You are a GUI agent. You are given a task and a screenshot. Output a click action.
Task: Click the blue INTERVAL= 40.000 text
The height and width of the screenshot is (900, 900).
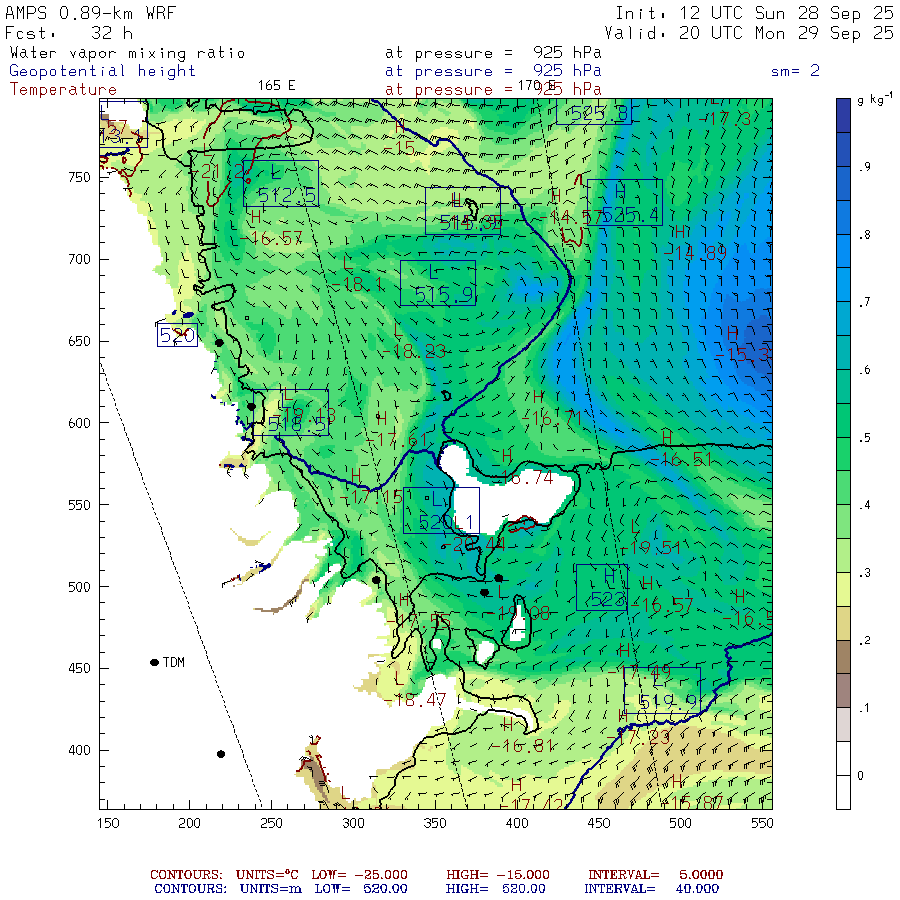pos(651,889)
